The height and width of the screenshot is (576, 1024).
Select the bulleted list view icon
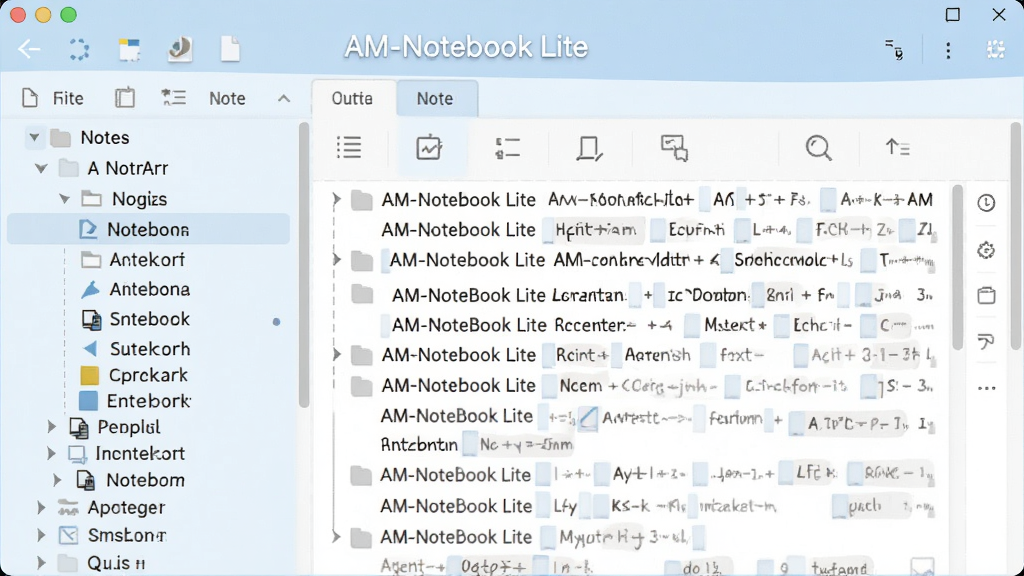[349, 148]
